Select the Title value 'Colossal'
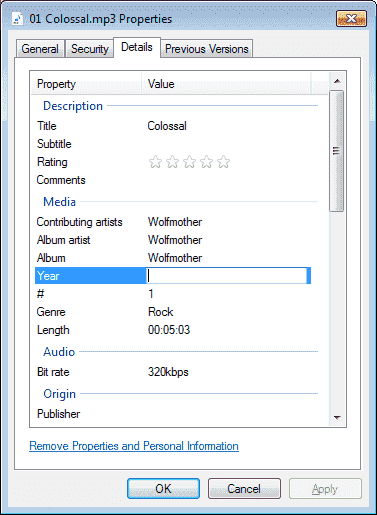This screenshot has width=377, height=515. pos(167,126)
